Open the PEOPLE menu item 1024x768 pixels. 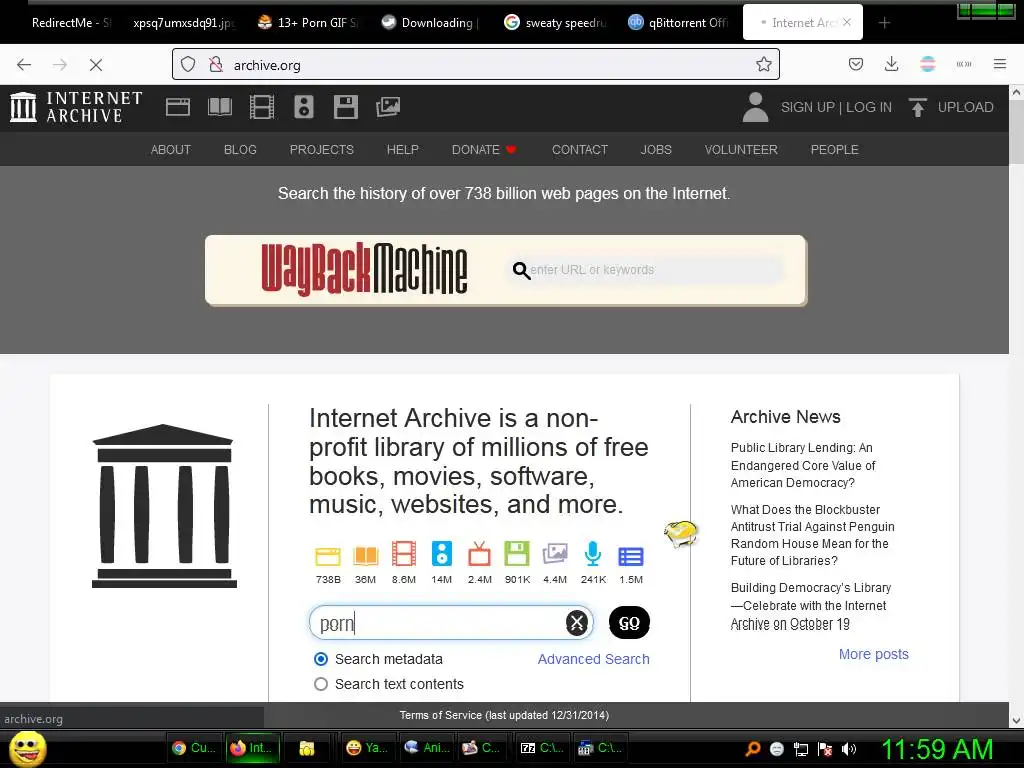[835, 150]
